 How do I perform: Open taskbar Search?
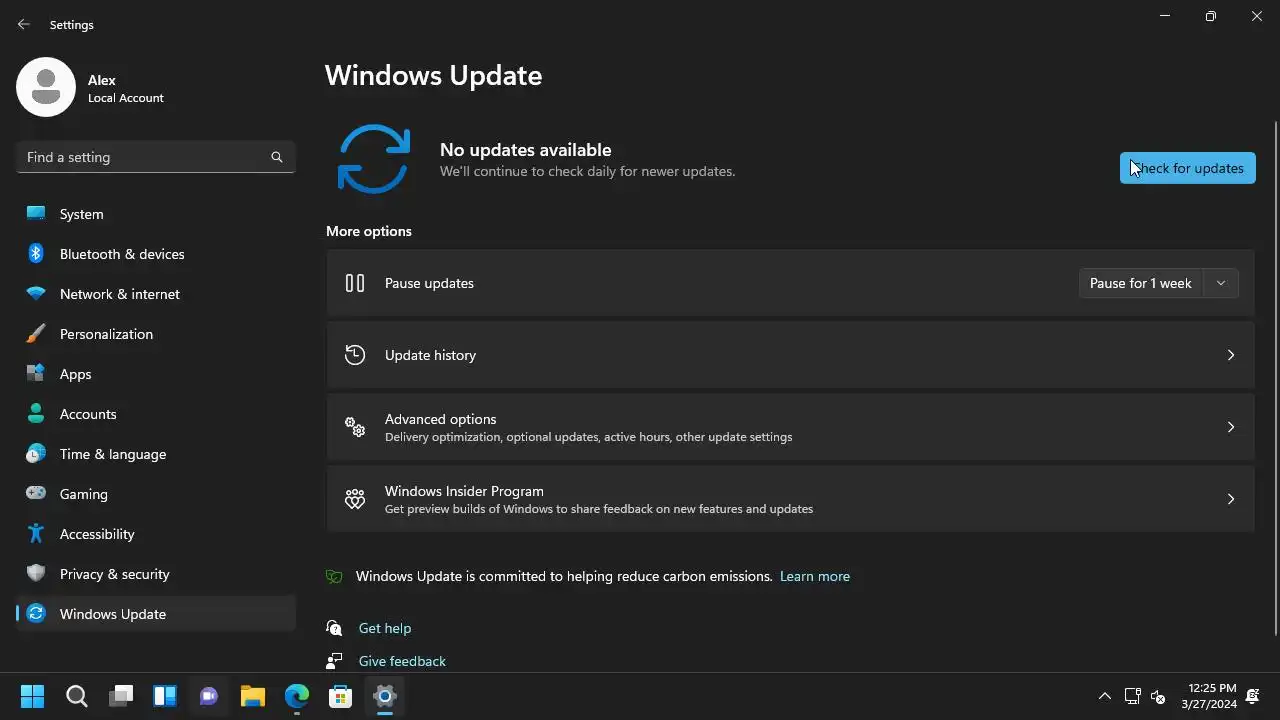(x=77, y=696)
